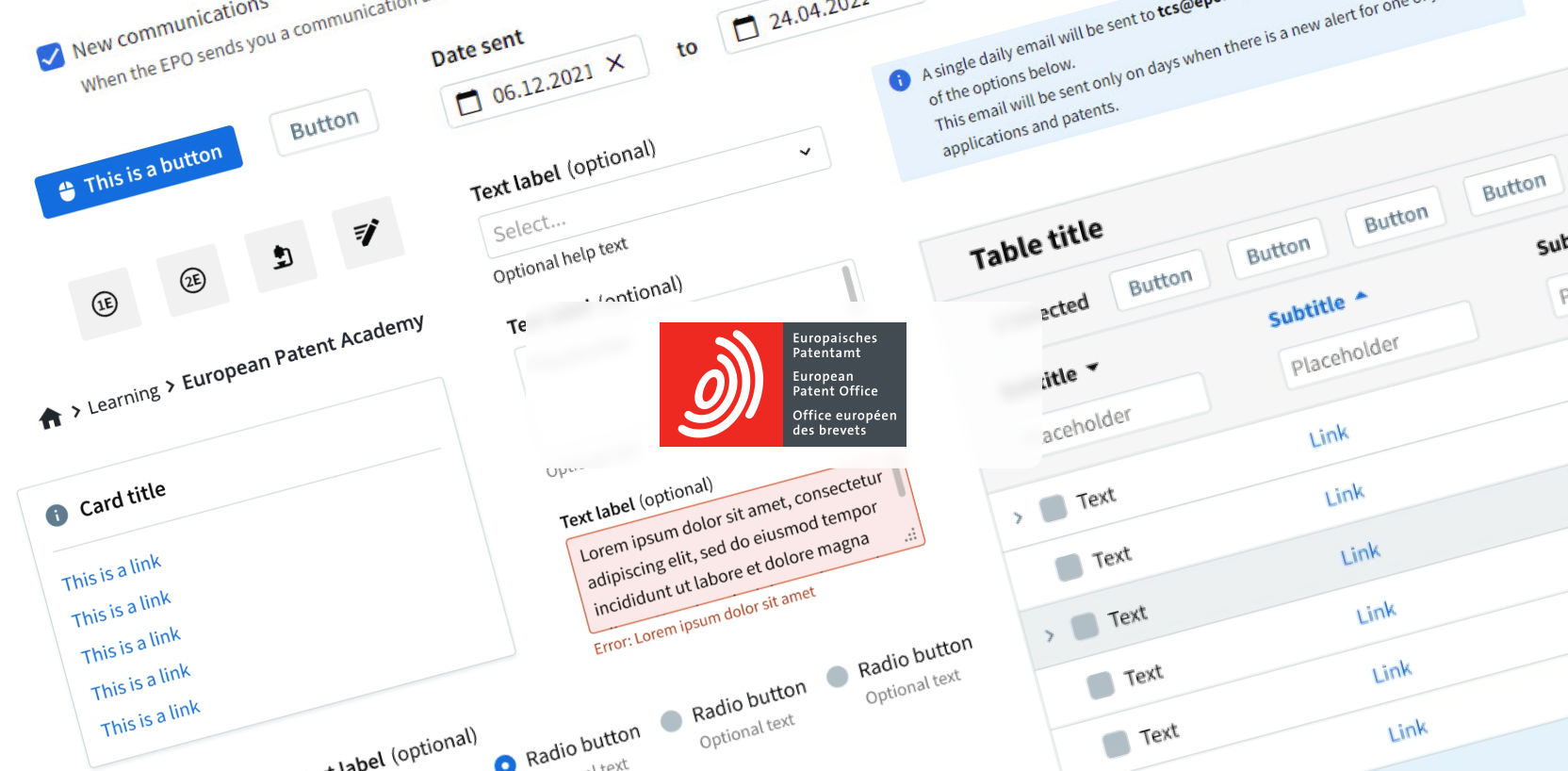
Task: Click the Card title text
Action: [122, 499]
